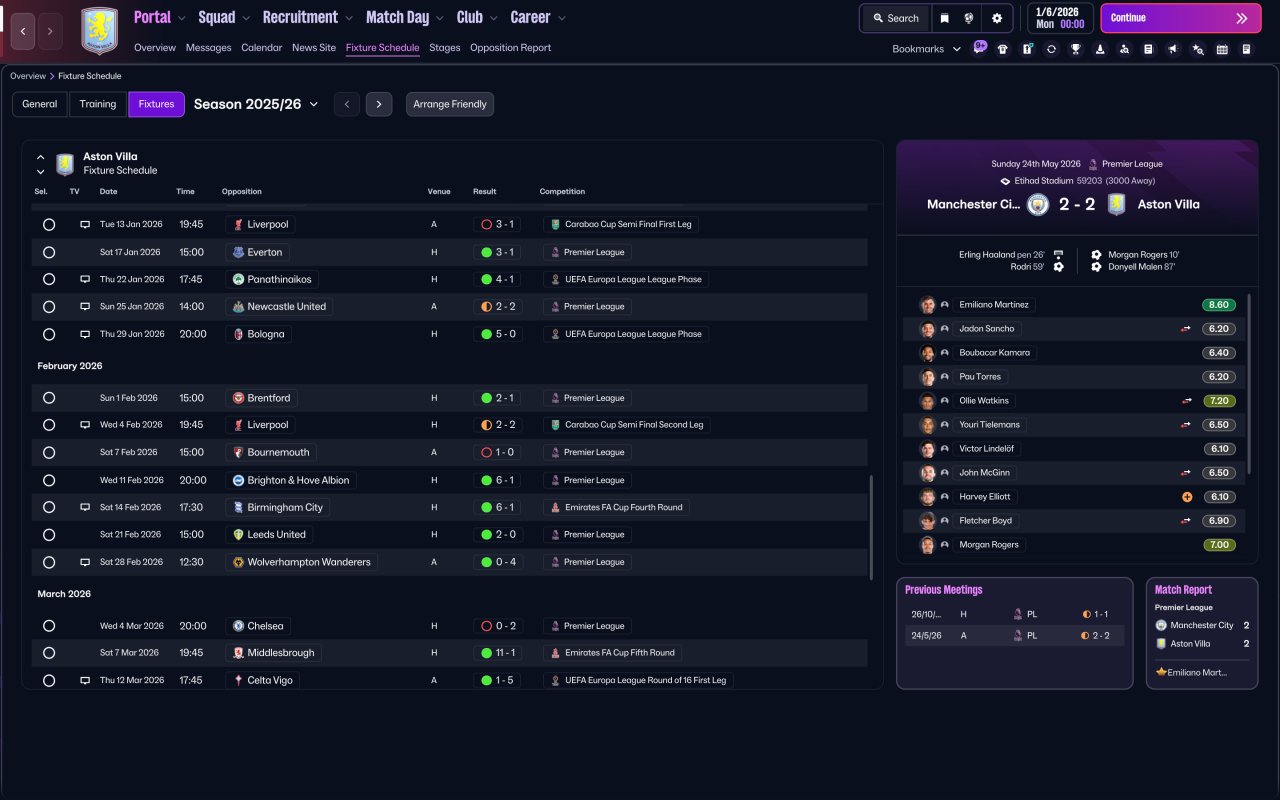Screen dimensions: 1280x800
Task: Open the Portal dropdown menu
Action: 160,17
